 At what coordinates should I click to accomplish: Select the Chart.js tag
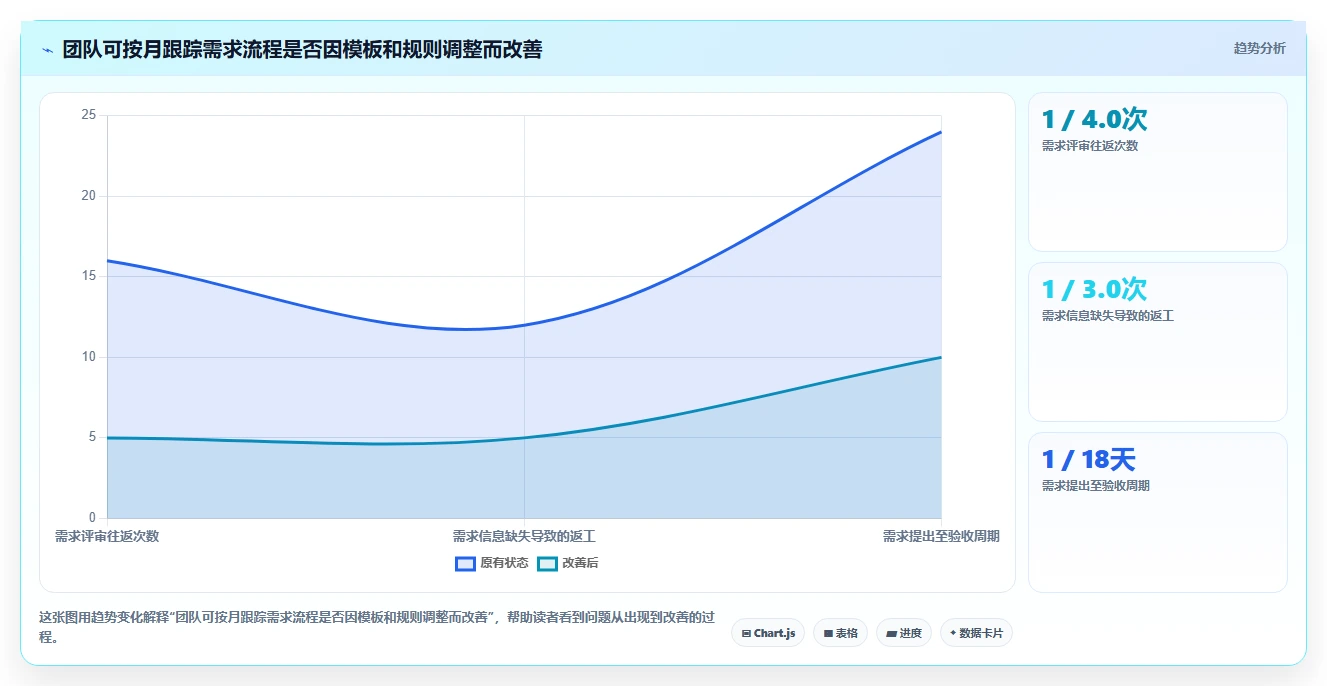click(x=768, y=633)
